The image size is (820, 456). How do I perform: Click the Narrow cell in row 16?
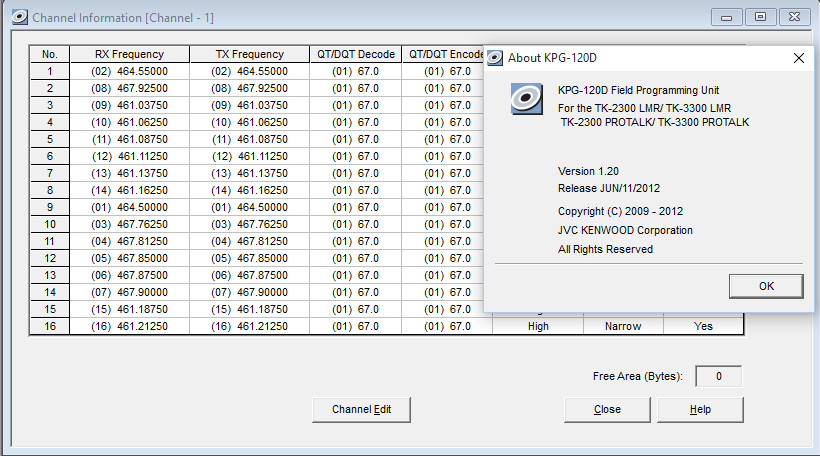point(623,326)
